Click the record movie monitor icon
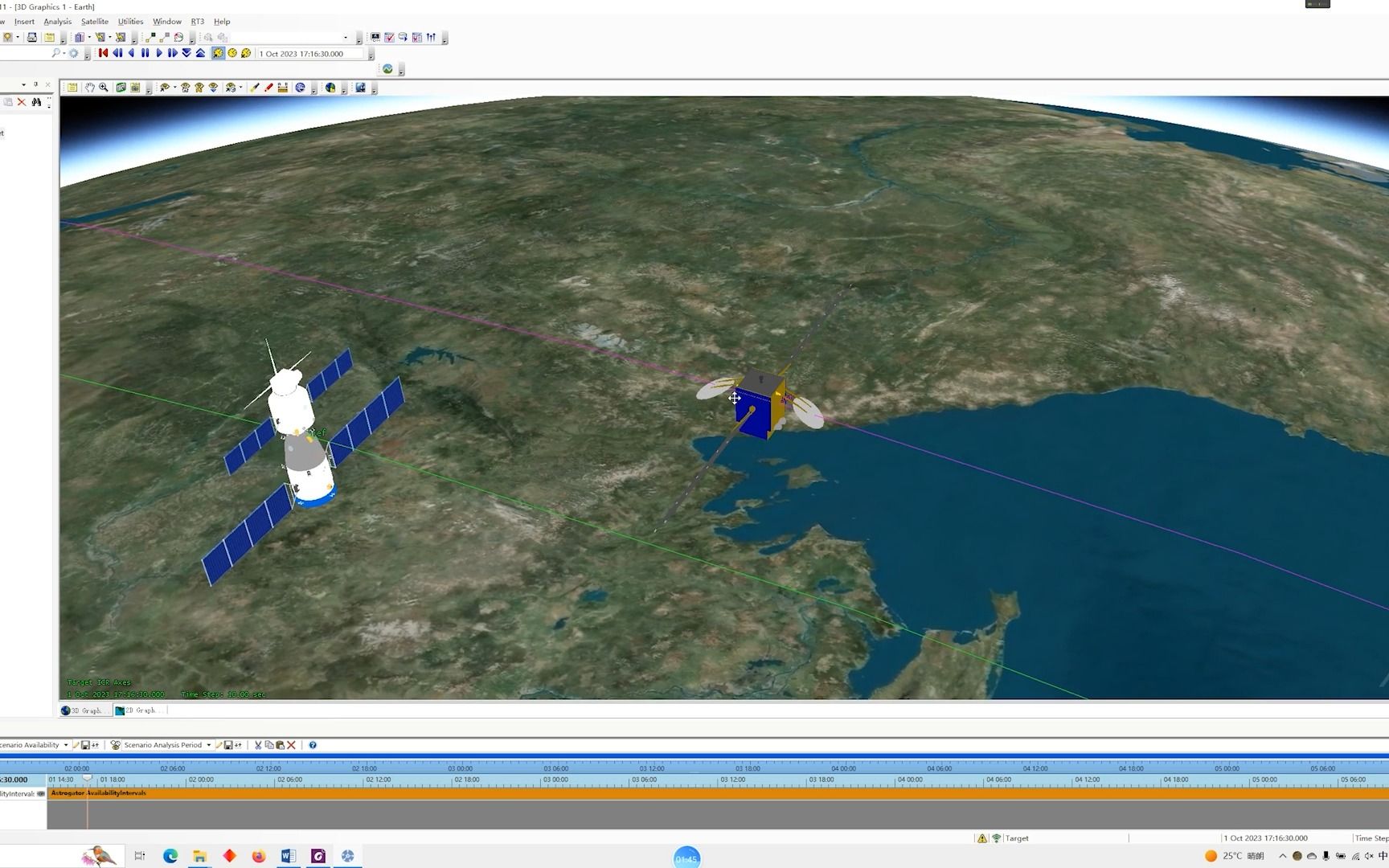 [x=360, y=88]
